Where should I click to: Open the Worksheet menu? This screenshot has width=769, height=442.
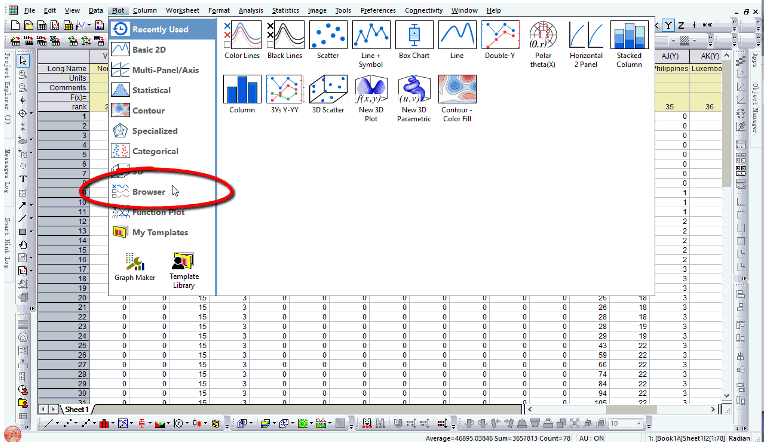click(x=182, y=10)
